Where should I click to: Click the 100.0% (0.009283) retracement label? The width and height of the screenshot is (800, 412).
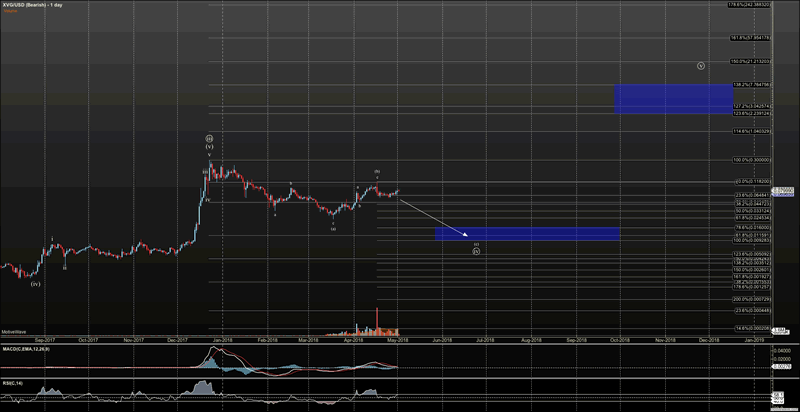point(751,240)
